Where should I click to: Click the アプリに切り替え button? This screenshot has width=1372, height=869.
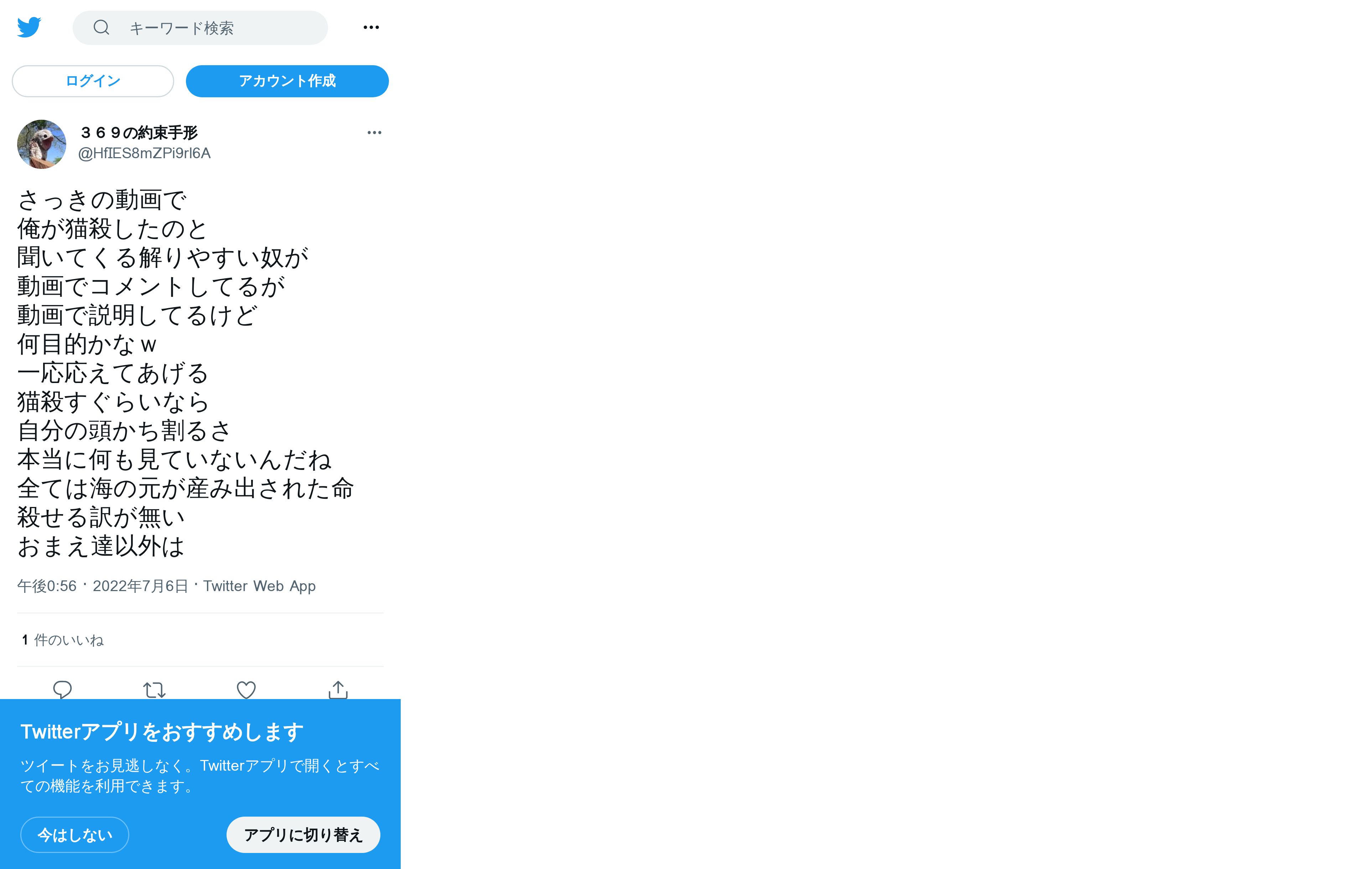(x=303, y=835)
